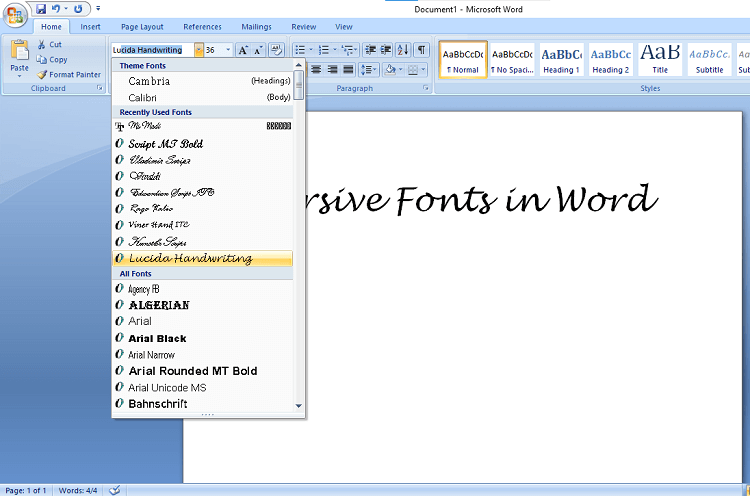750x496 pixels.
Task: Open the shading color dropdown arrow
Action: coord(401,70)
